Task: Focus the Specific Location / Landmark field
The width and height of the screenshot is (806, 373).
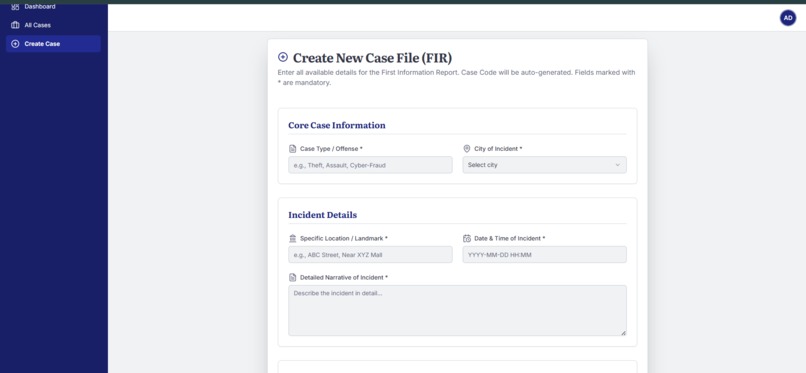Action: pyautogui.click(x=370, y=254)
